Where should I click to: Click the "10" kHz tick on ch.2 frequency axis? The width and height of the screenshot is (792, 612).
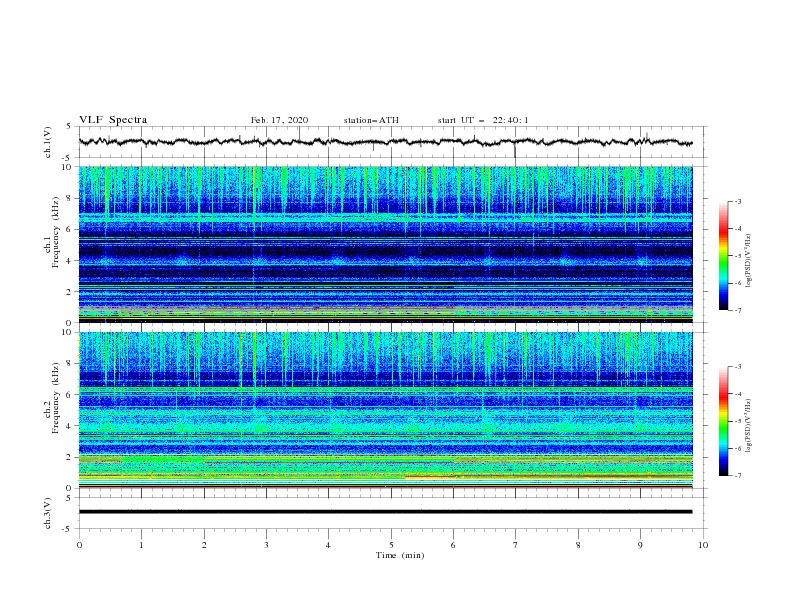pos(68,332)
